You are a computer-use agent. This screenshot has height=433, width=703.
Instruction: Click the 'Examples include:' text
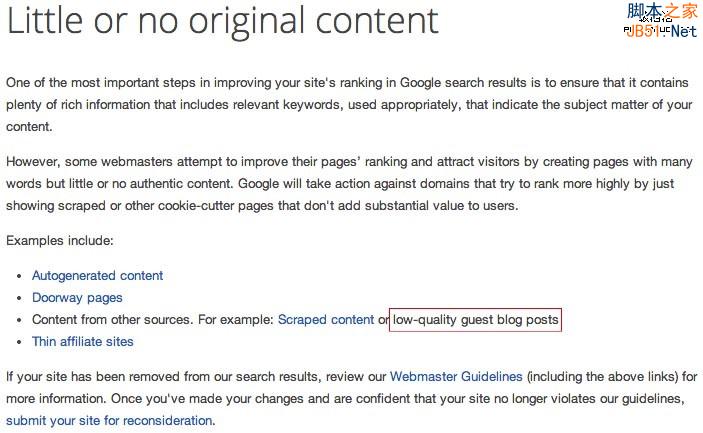[60, 241]
